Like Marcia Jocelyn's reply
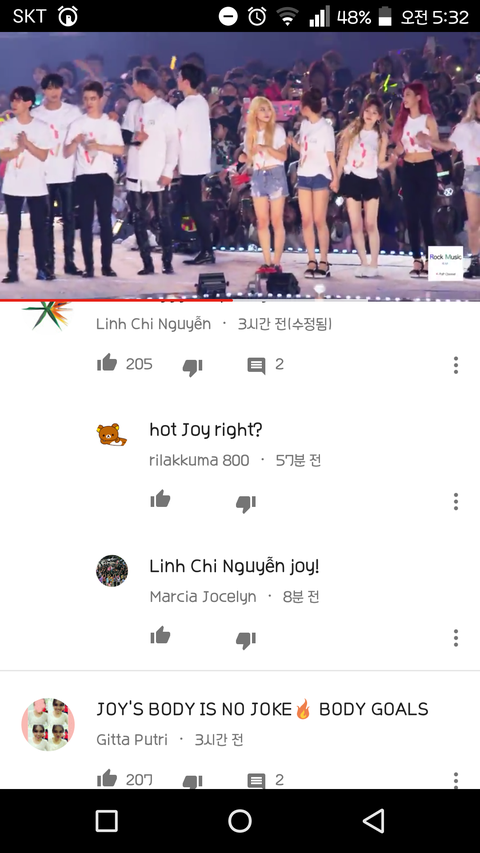The image size is (480, 853). (161, 635)
